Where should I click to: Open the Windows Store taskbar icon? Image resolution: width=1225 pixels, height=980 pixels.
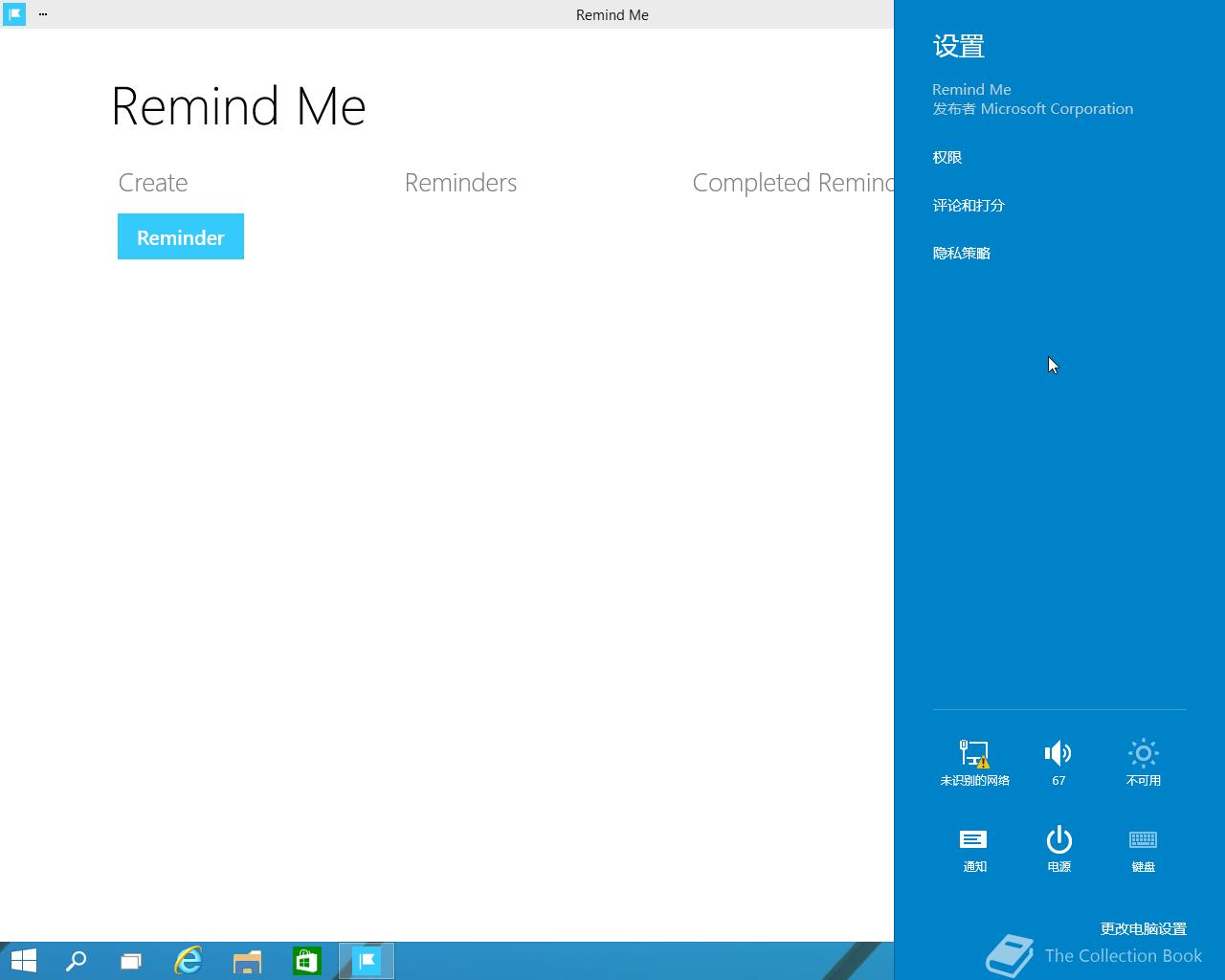coord(306,961)
